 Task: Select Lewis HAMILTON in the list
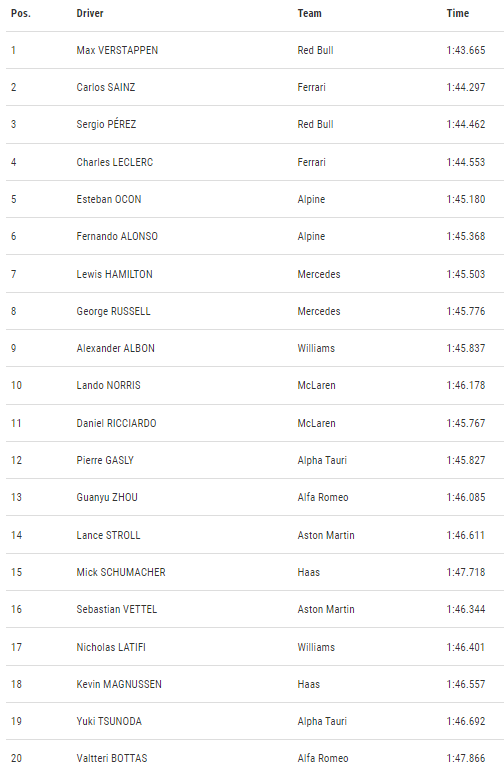pos(114,274)
